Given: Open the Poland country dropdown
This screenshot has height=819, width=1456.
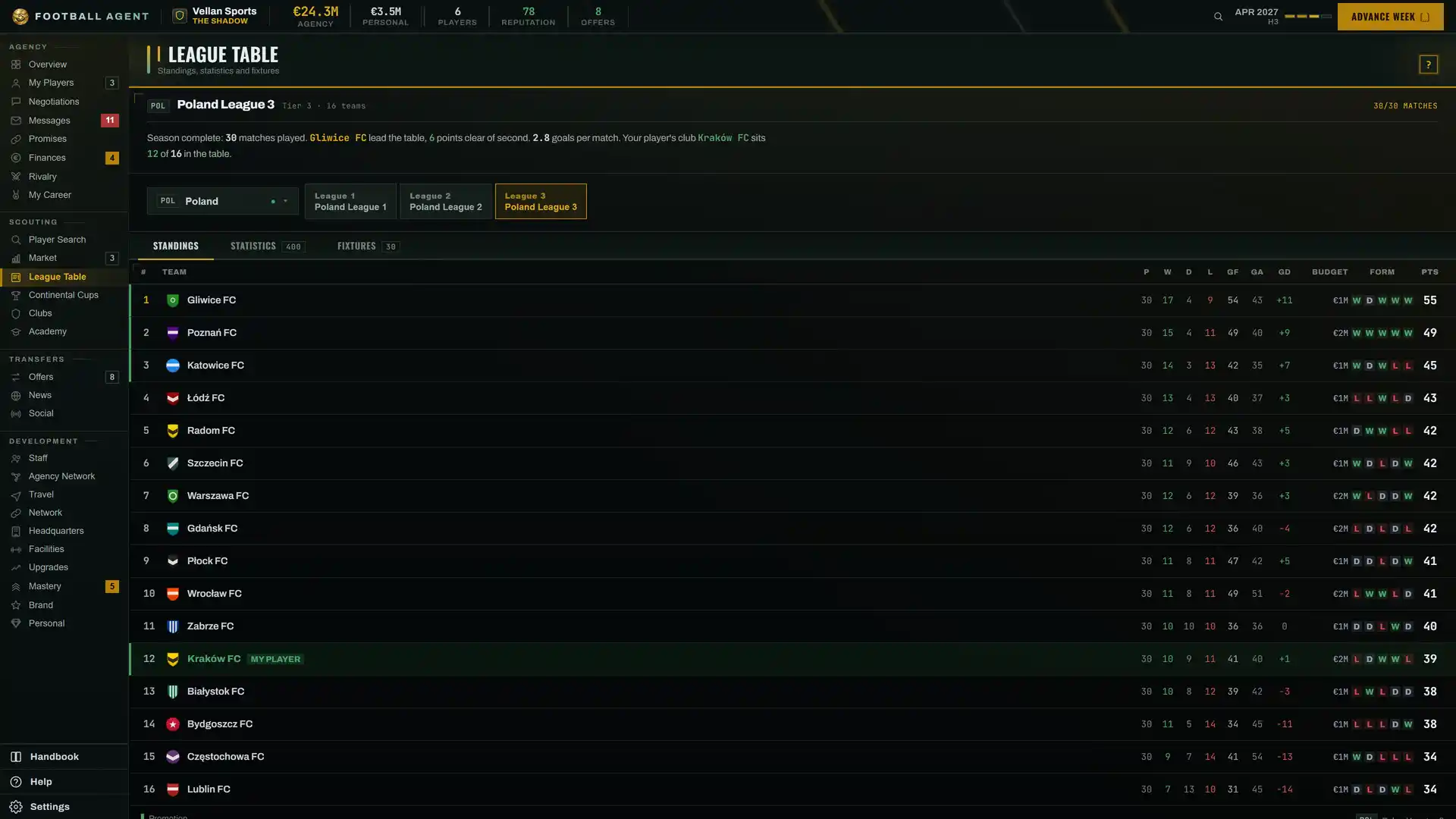Looking at the screenshot, I should [x=223, y=201].
